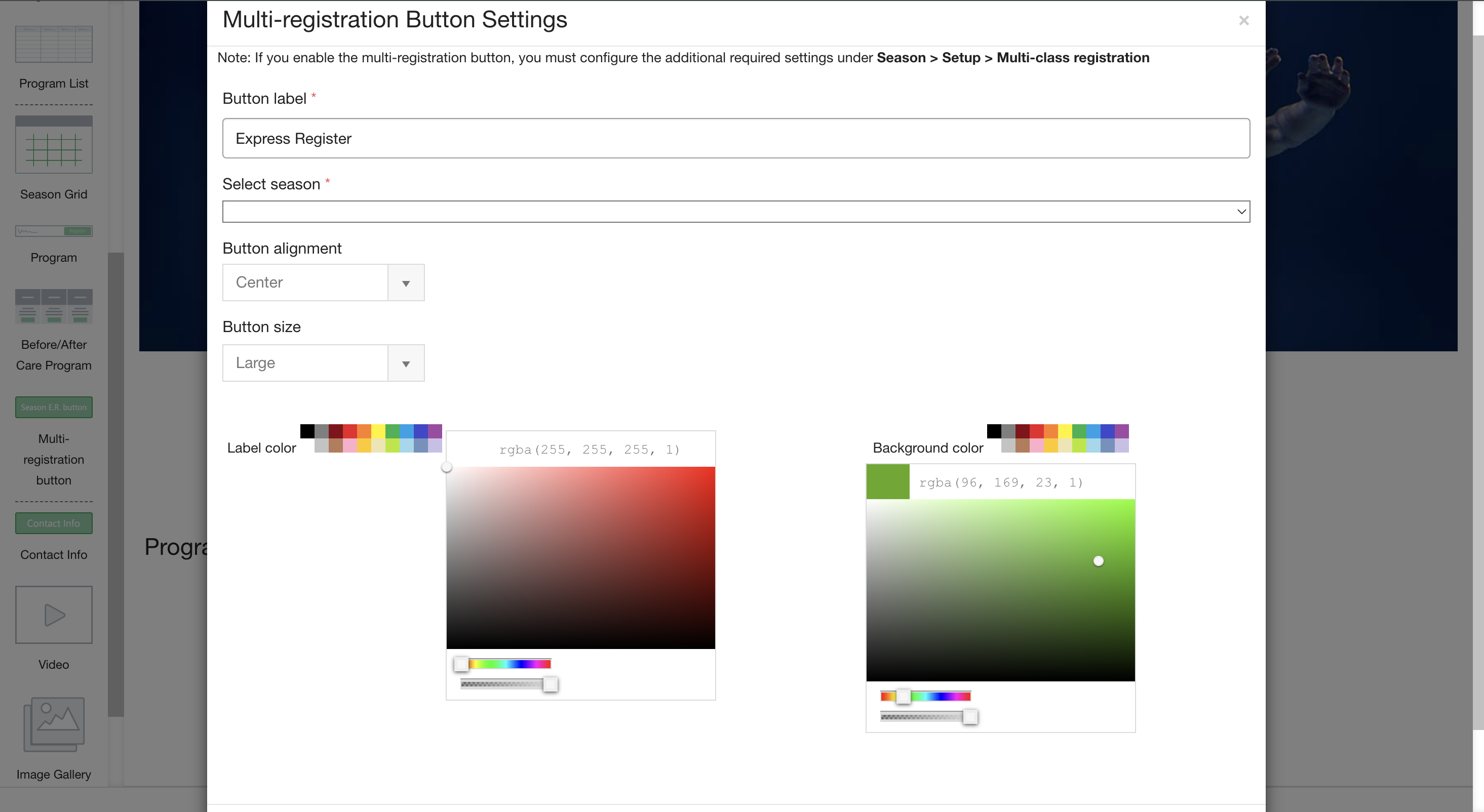
Task: Open the Button size Large dropdown
Action: click(x=323, y=363)
